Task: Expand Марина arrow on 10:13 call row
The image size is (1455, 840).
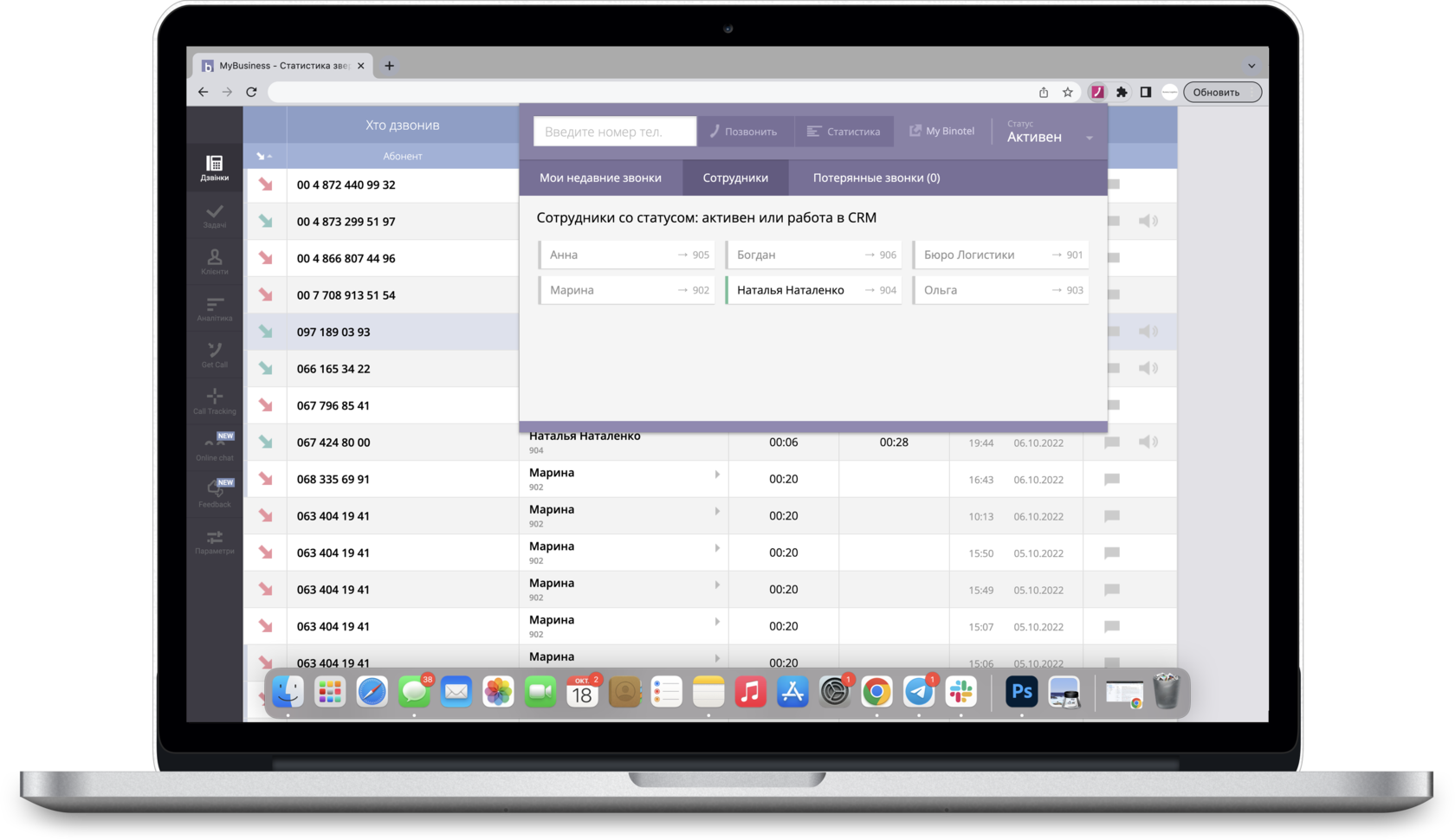Action: (x=717, y=511)
